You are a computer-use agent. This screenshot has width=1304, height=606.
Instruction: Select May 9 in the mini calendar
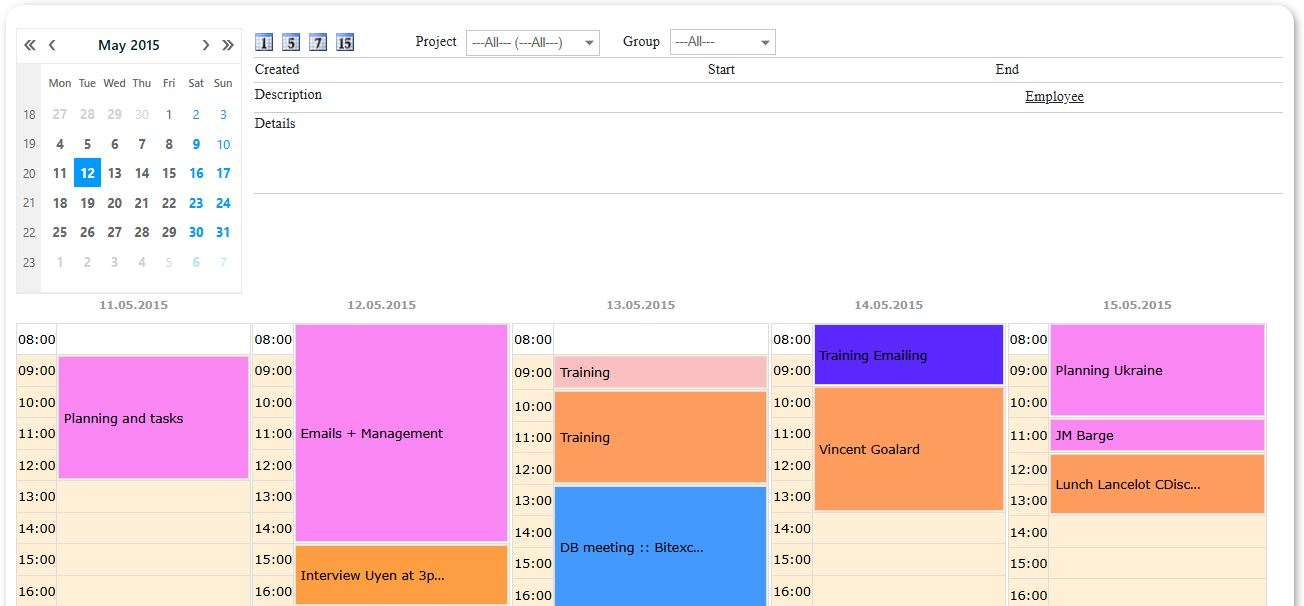(x=196, y=144)
